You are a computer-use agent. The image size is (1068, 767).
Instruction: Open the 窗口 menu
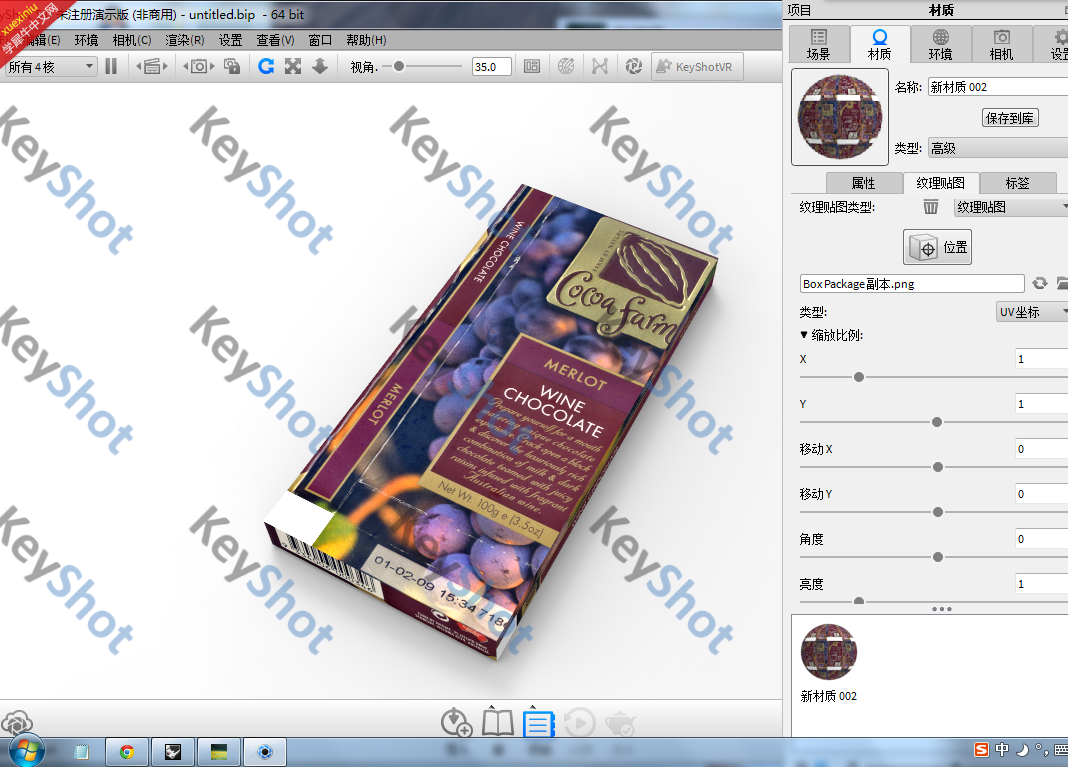pyautogui.click(x=320, y=40)
